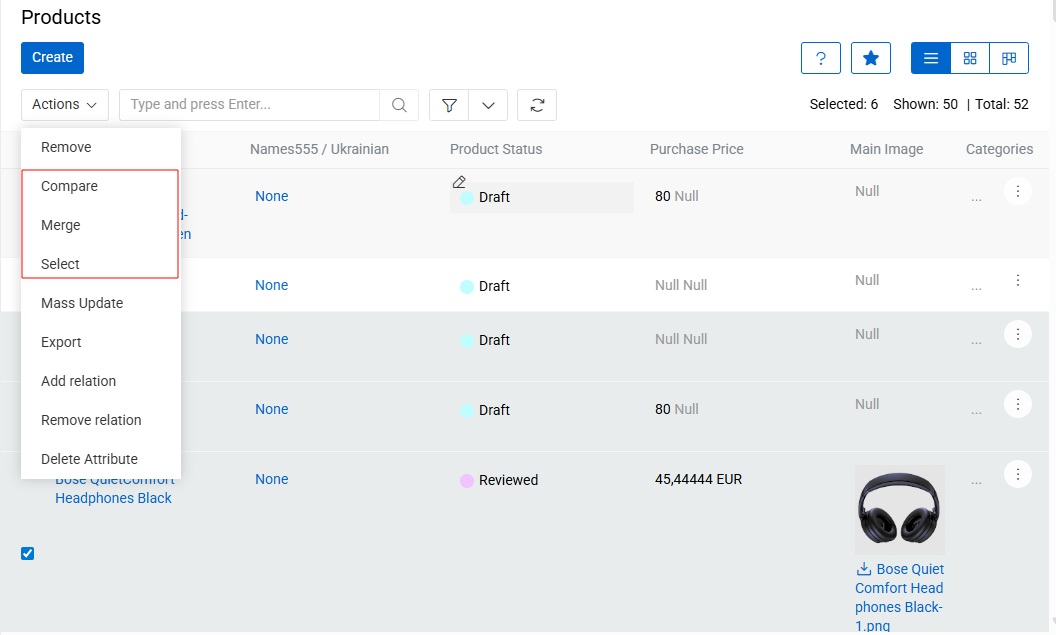Click the pink Reviewed status dot

(466, 481)
